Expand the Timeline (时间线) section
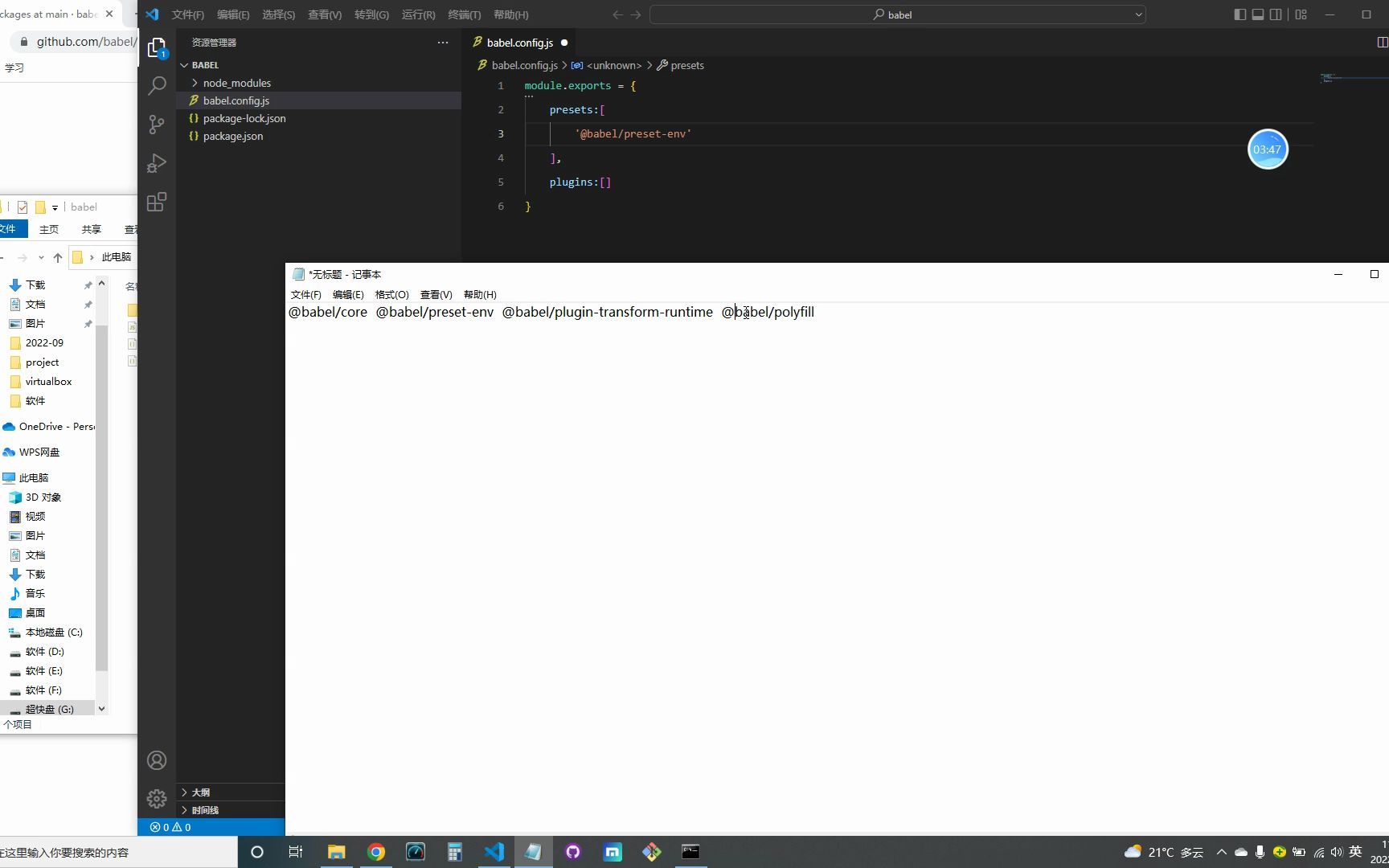 pyautogui.click(x=204, y=810)
